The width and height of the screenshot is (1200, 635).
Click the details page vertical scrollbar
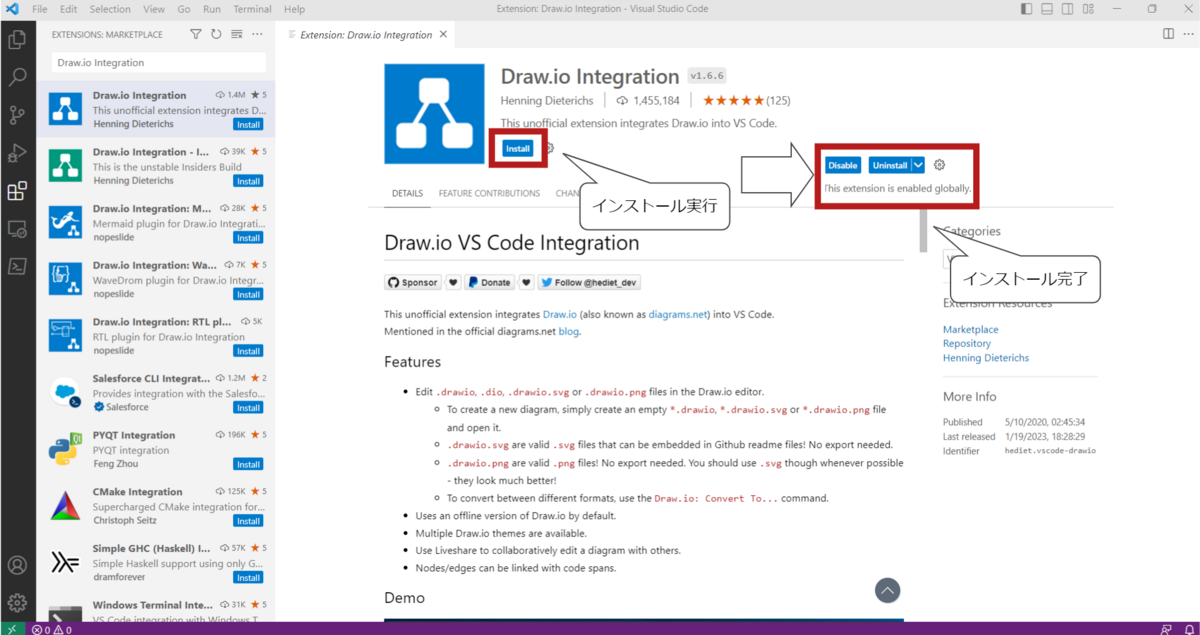[x=924, y=230]
